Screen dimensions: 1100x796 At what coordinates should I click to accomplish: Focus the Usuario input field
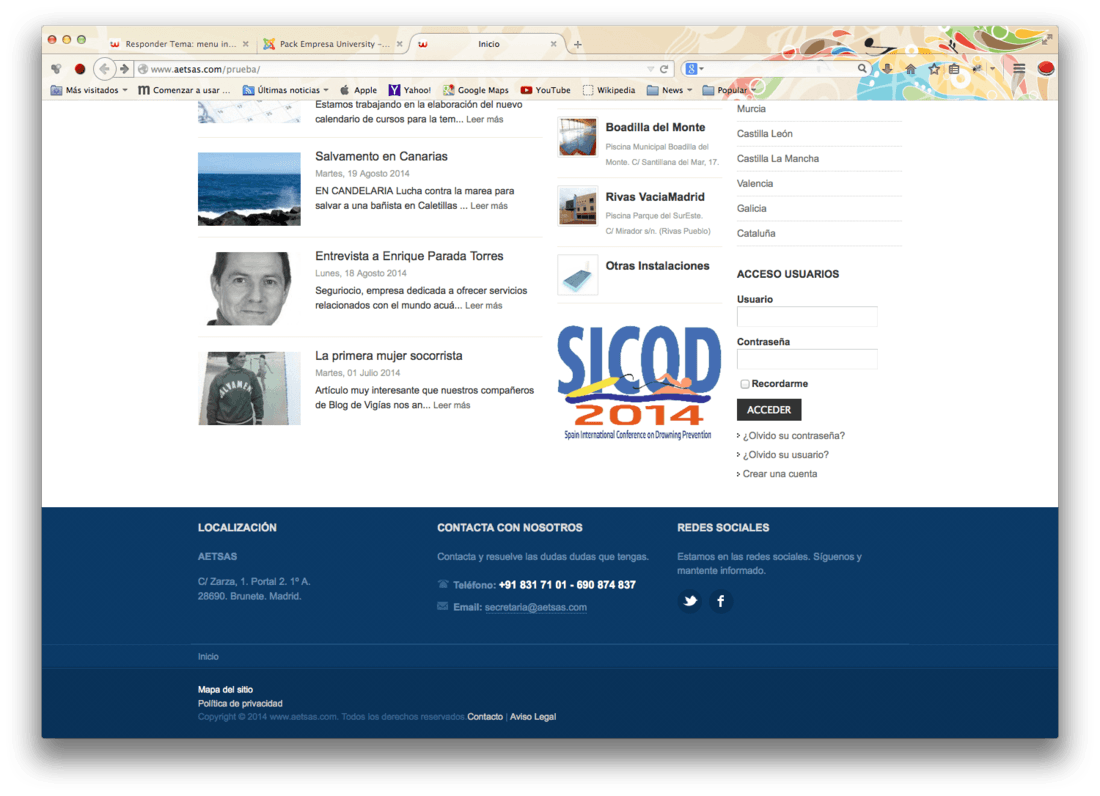pyautogui.click(x=807, y=316)
